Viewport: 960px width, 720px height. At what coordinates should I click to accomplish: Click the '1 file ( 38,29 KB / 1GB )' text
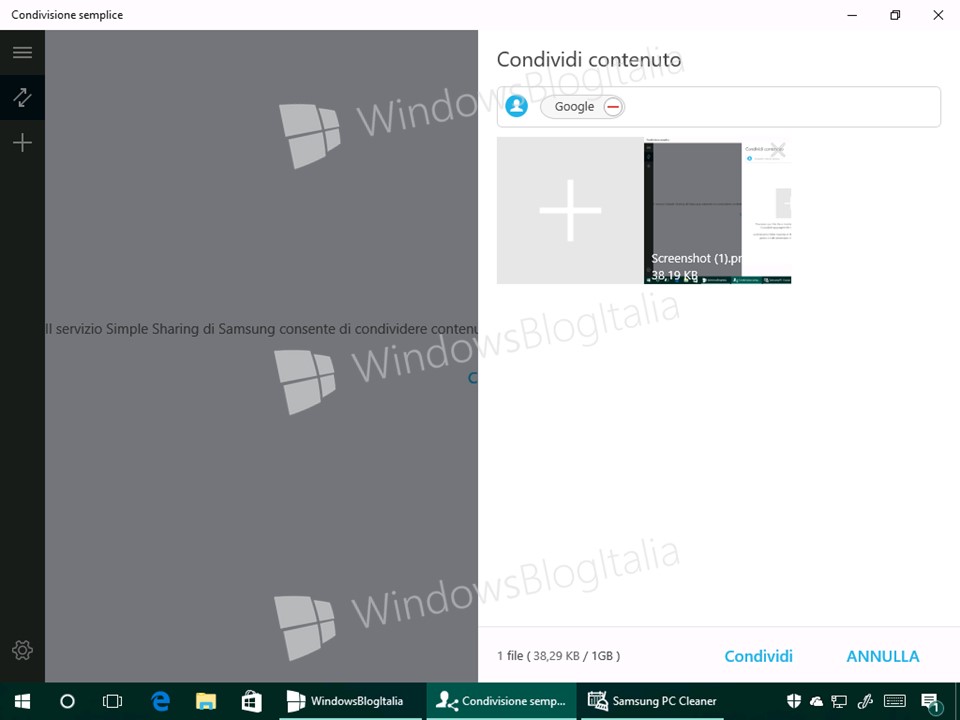coord(558,656)
